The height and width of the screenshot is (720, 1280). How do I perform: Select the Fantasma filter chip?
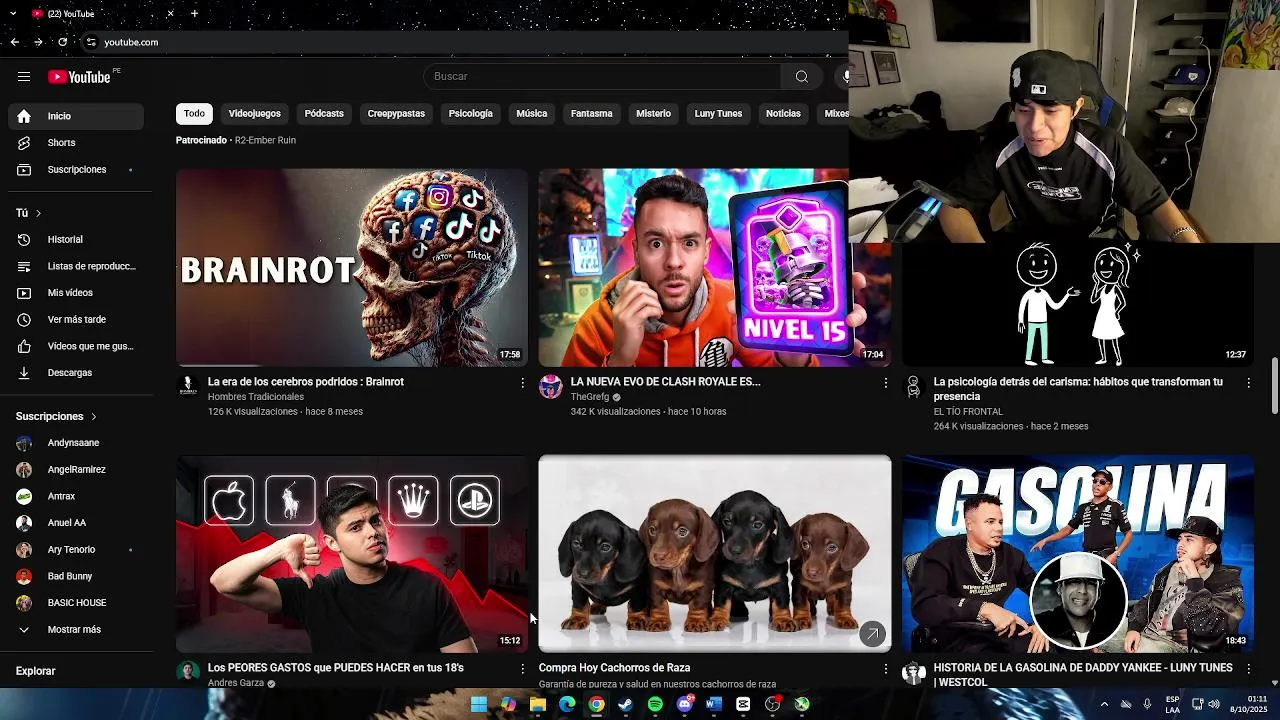[592, 114]
